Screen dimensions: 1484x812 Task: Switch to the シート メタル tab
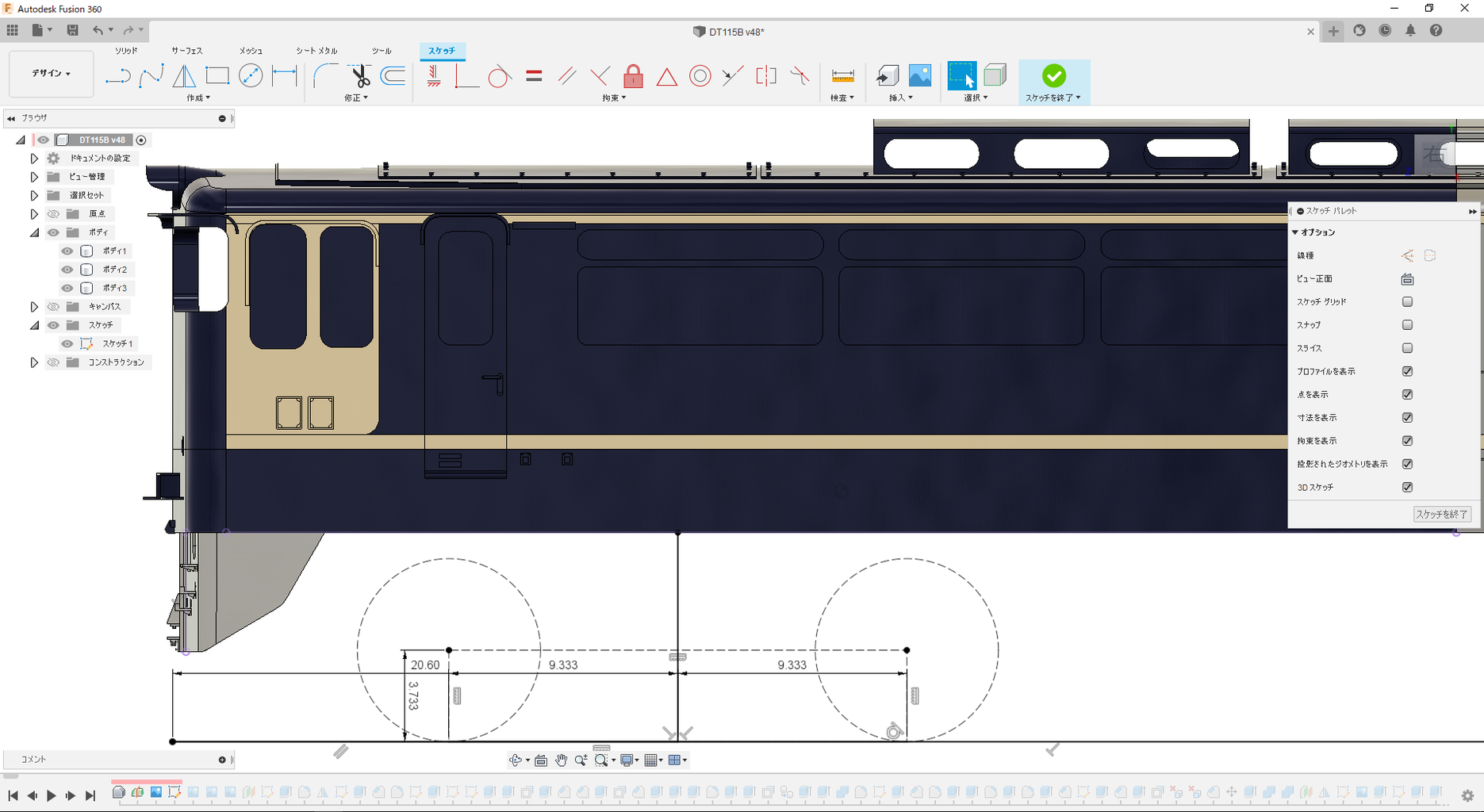point(316,51)
